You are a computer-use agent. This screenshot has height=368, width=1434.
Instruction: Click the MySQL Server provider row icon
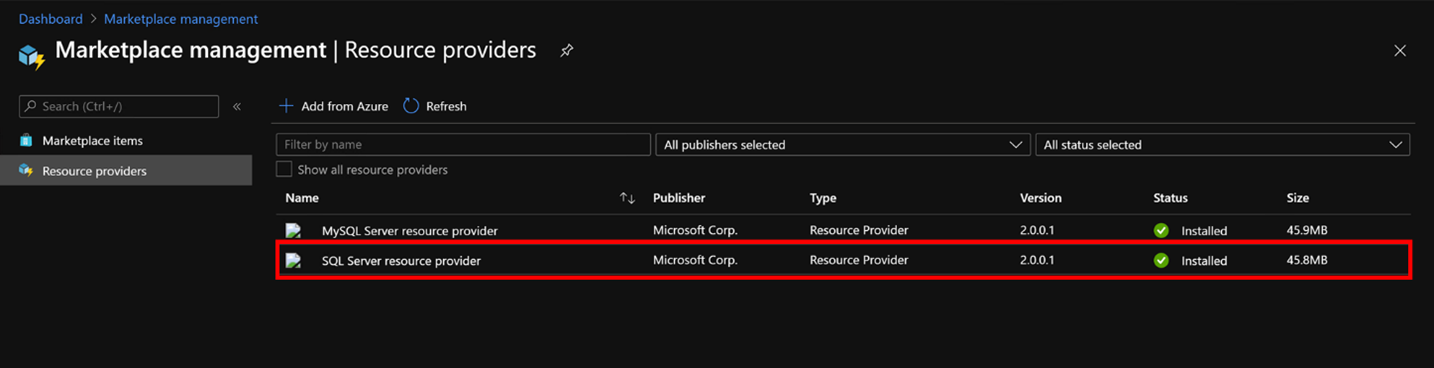[x=294, y=231]
